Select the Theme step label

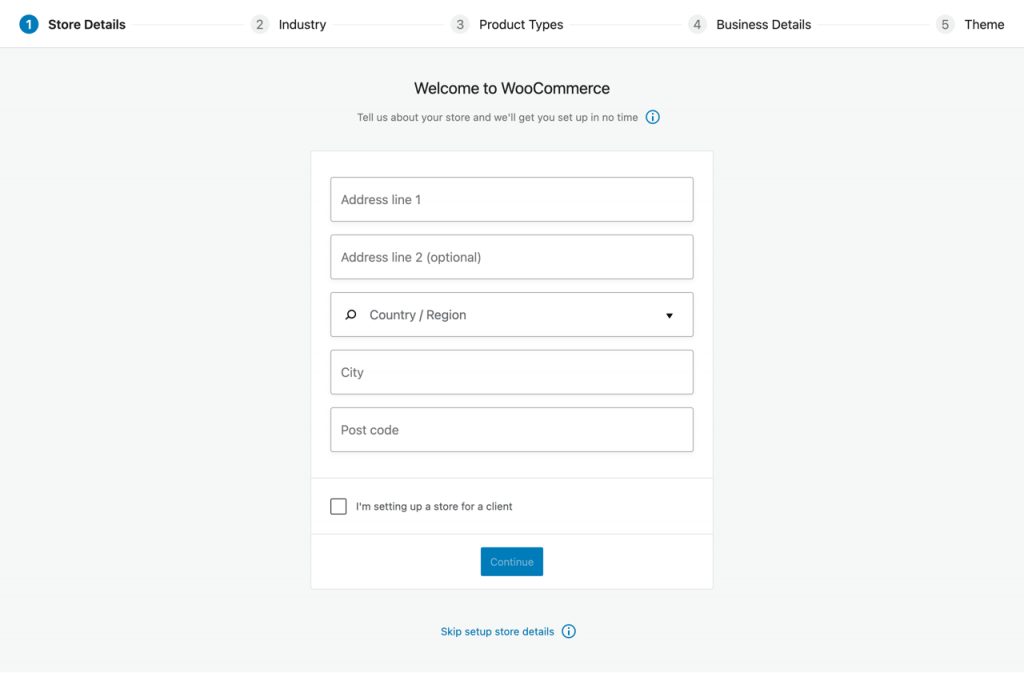(x=985, y=24)
